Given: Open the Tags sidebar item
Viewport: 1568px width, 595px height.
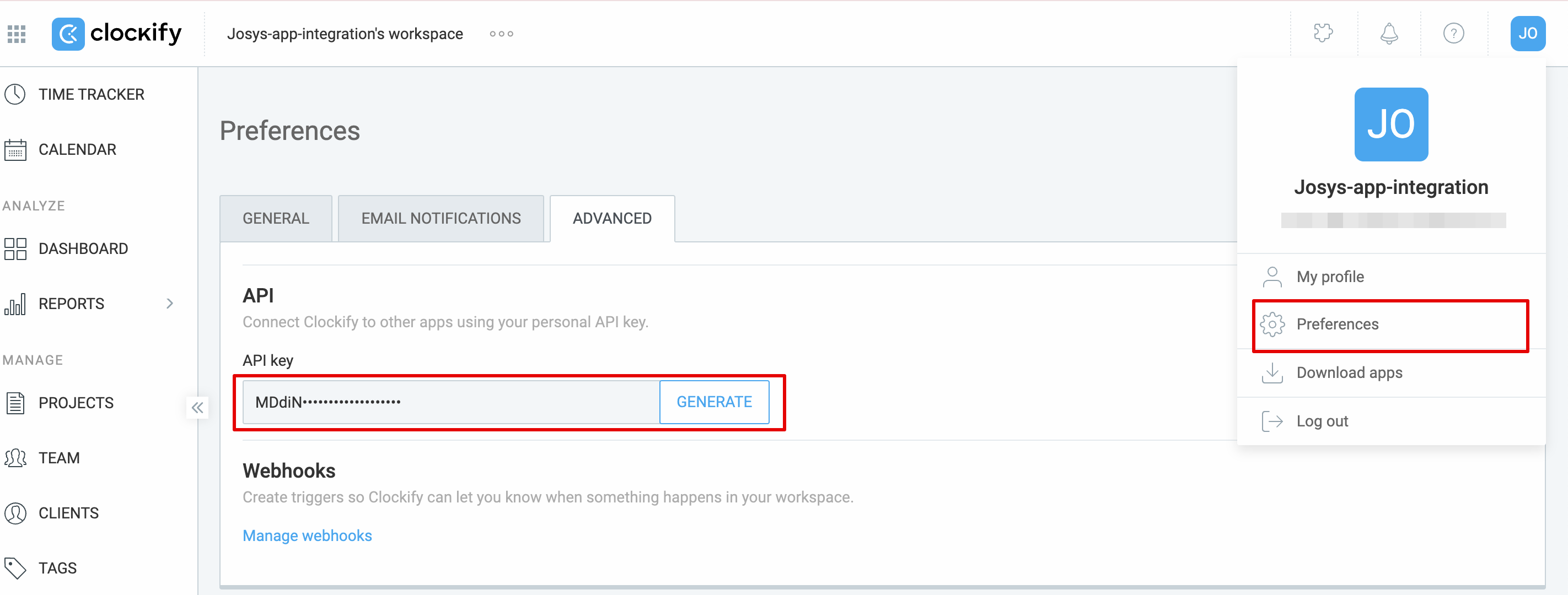Looking at the screenshot, I should click(x=57, y=568).
